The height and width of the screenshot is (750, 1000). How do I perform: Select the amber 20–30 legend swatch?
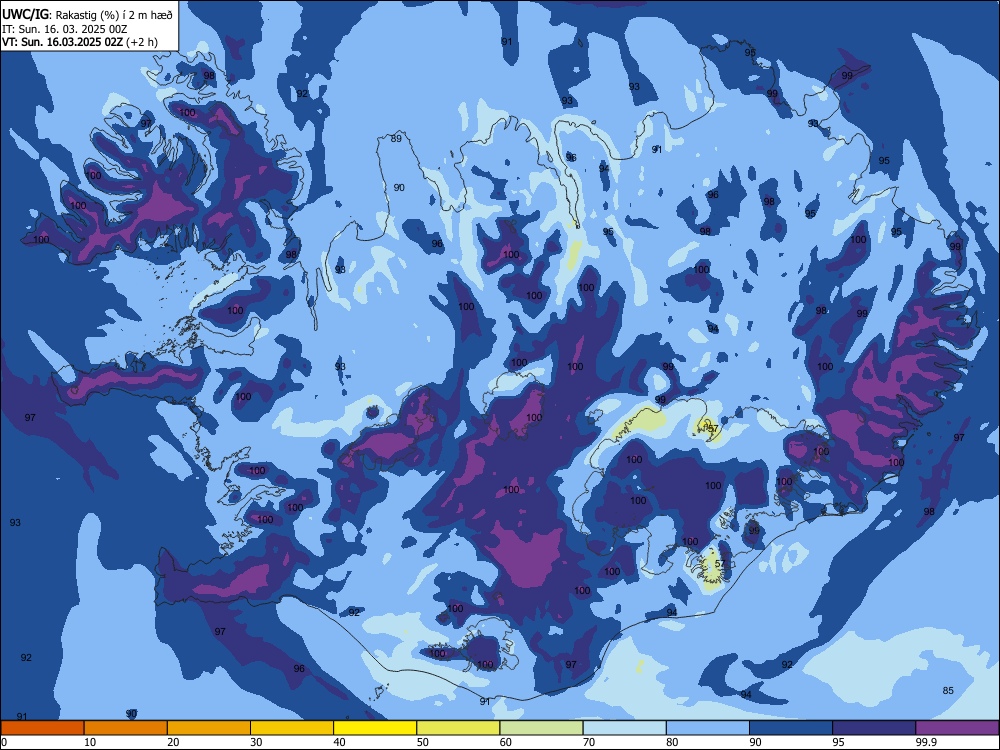209,728
